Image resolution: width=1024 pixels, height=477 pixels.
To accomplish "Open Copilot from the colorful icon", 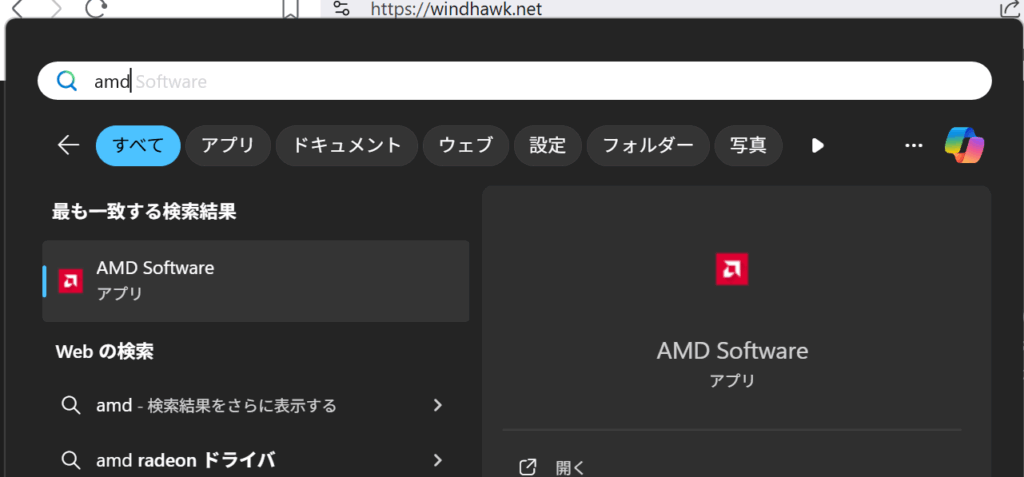I will coord(965,145).
